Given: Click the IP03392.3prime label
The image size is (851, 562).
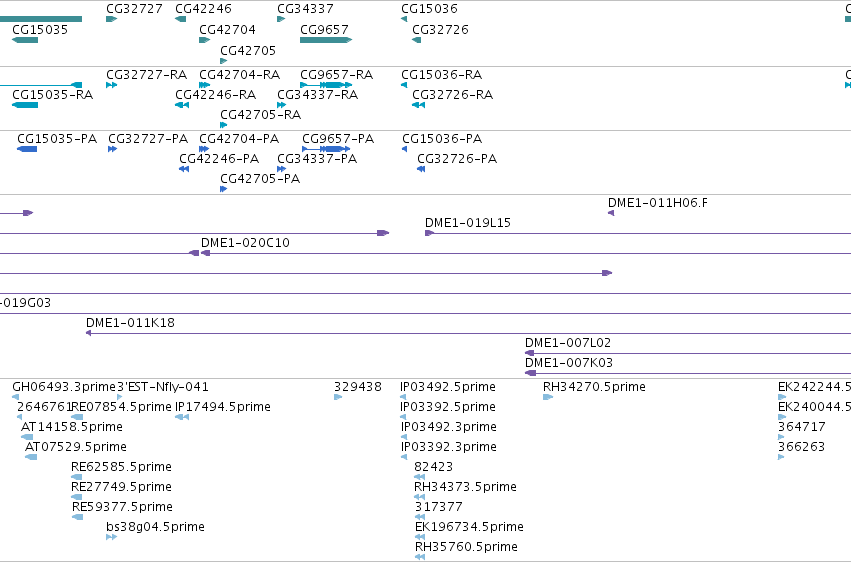Looking at the screenshot, I should click(x=448, y=447).
